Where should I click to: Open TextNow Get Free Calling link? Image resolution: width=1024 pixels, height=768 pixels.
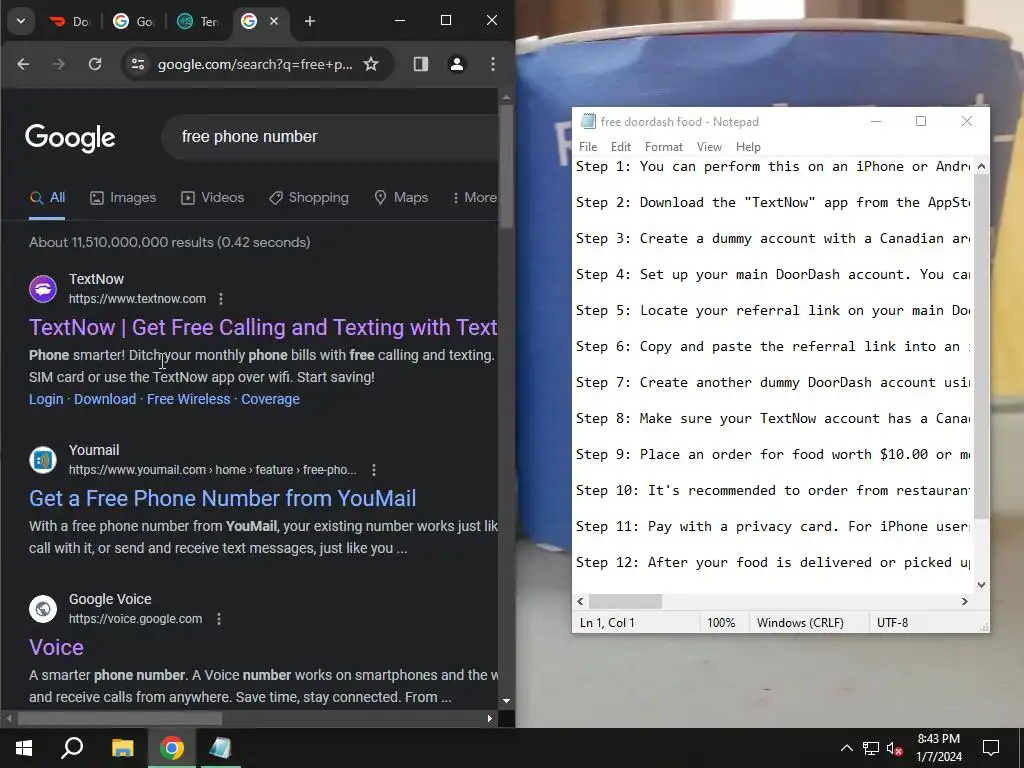[x=263, y=327]
